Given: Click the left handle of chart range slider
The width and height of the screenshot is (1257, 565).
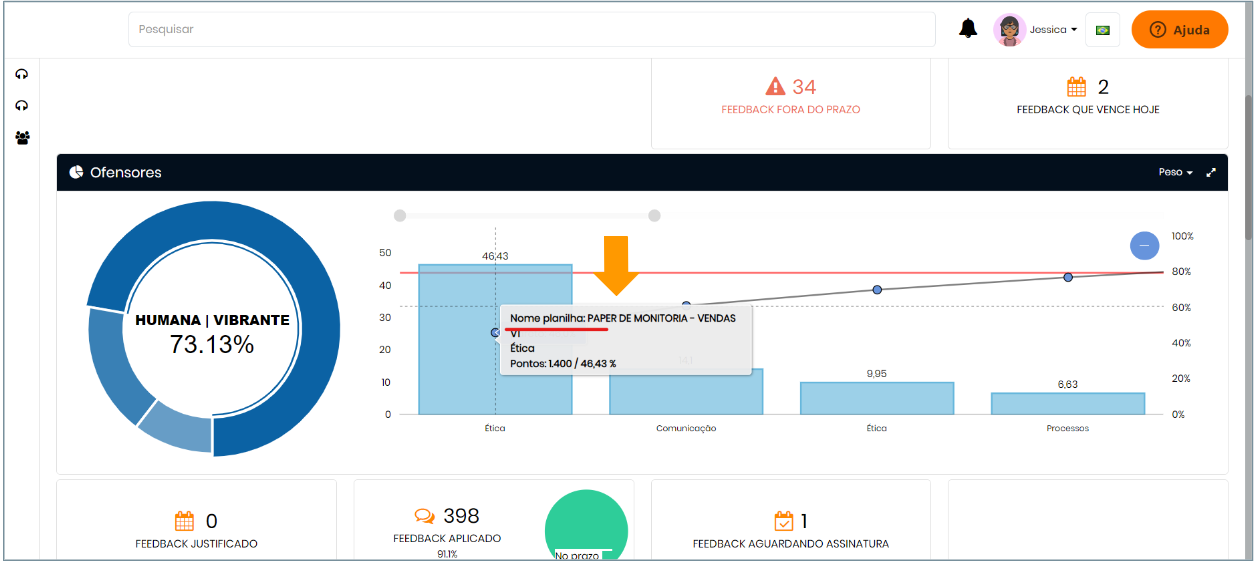Looking at the screenshot, I should (x=400, y=215).
